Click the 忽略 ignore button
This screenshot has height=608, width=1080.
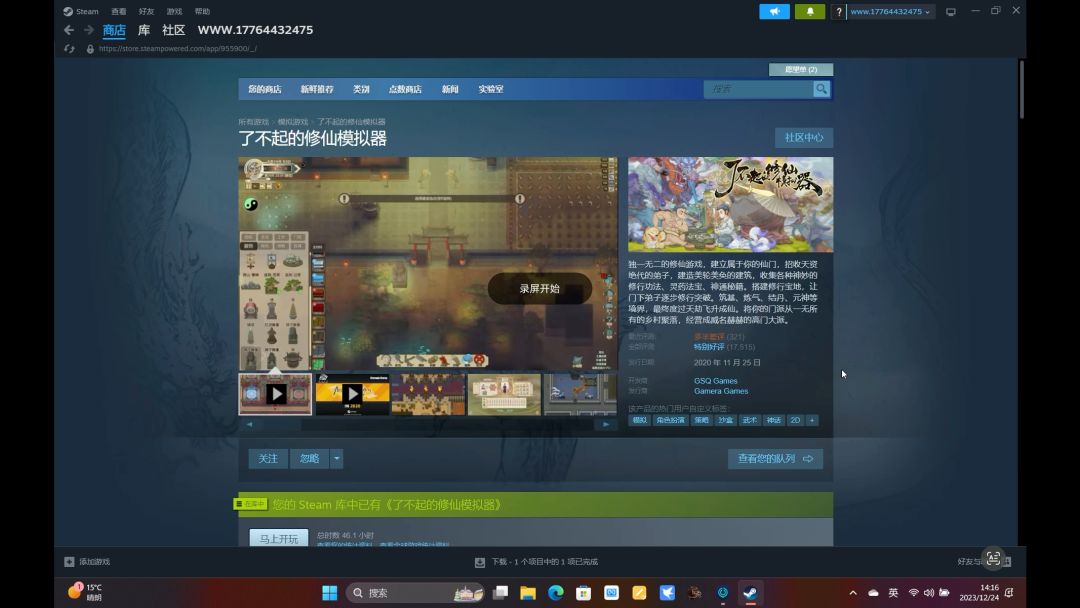click(309, 459)
